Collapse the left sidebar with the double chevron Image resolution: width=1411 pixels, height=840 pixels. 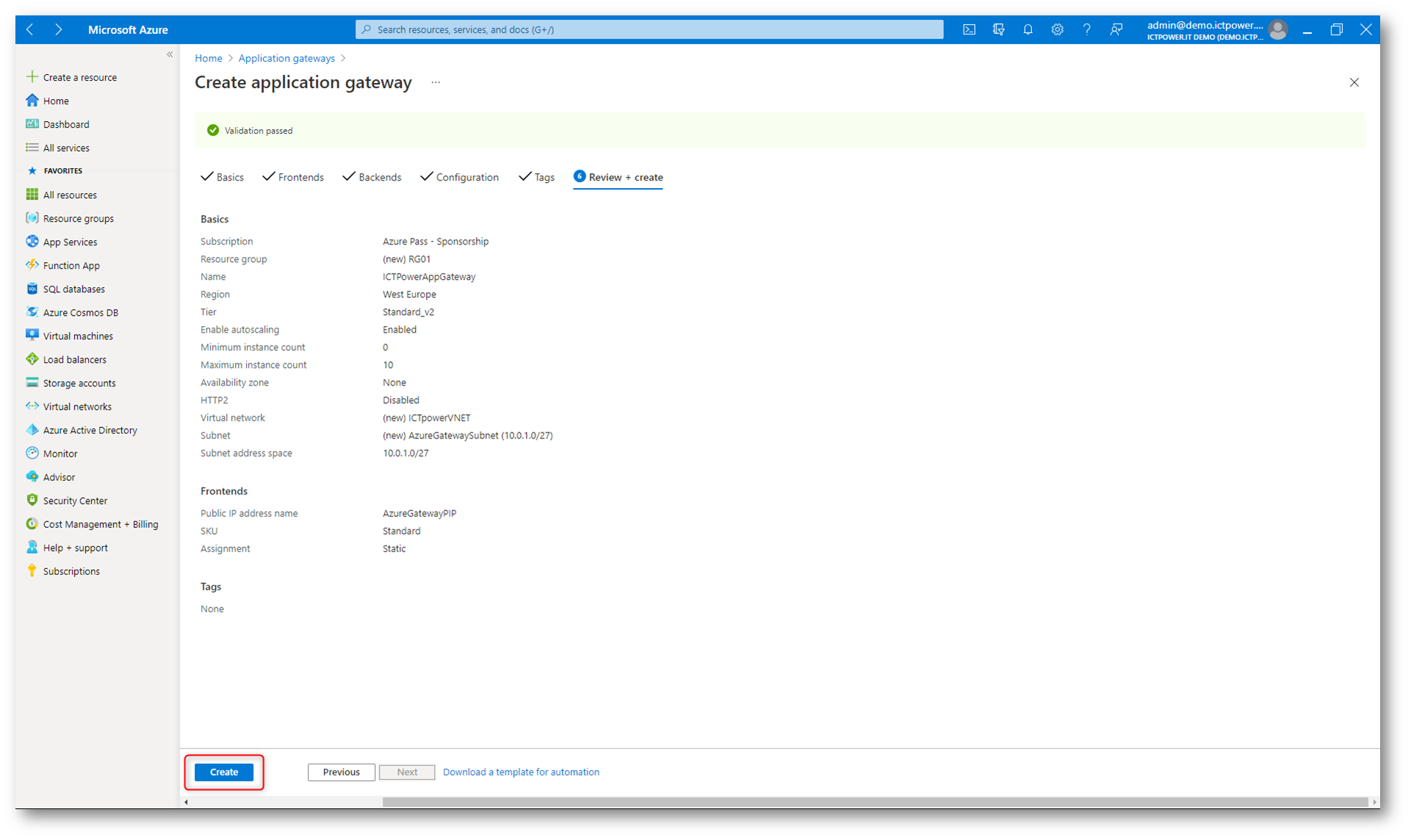click(170, 54)
